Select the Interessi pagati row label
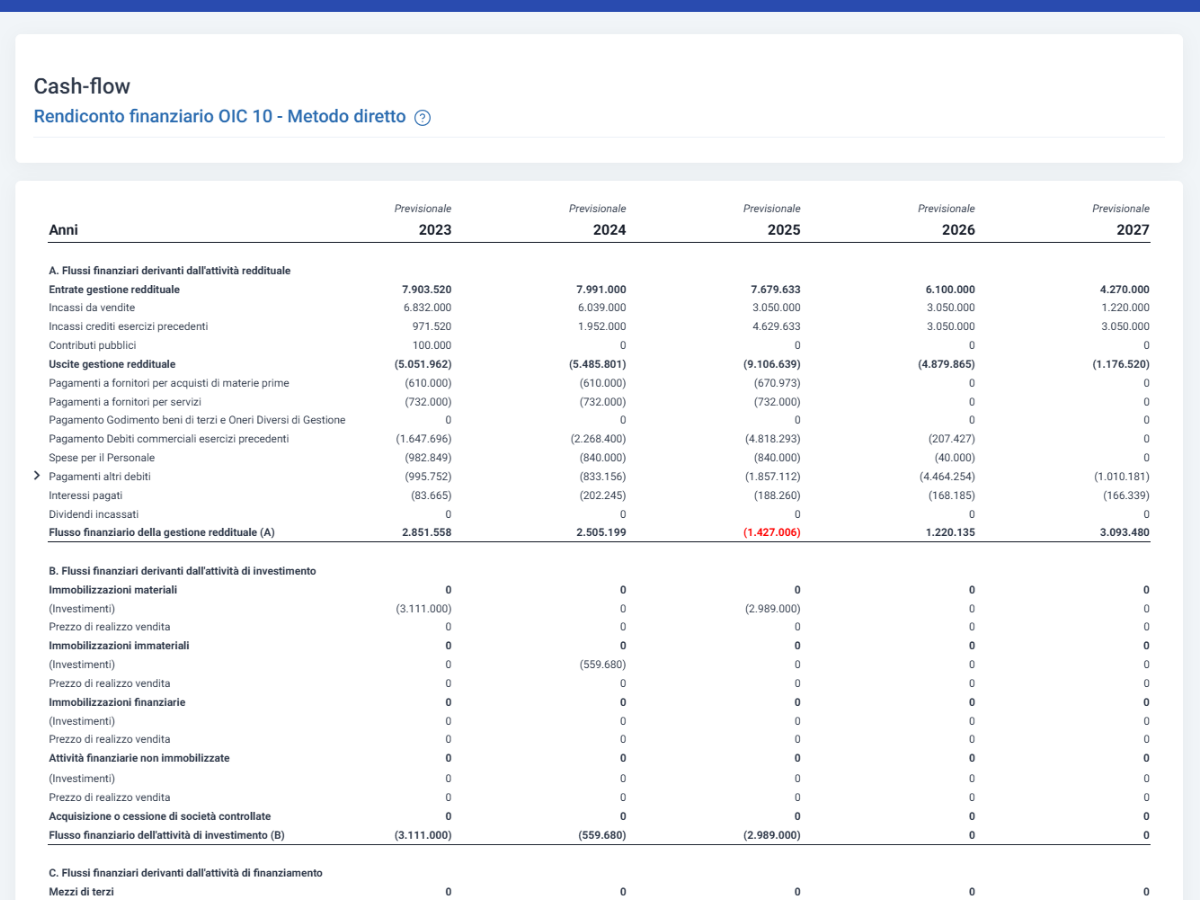1200x900 pixels. pos(86,495)
